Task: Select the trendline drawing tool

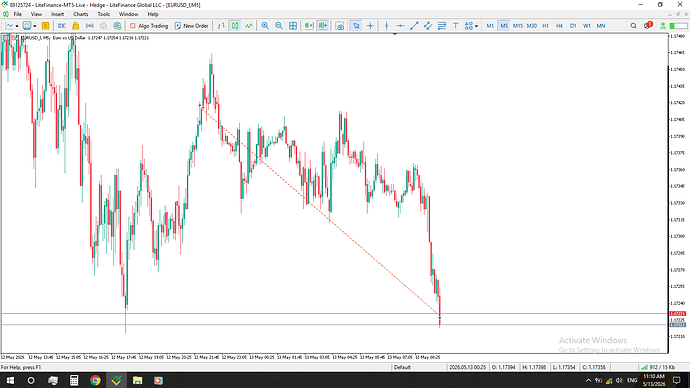Action: (x=414, y=26)
